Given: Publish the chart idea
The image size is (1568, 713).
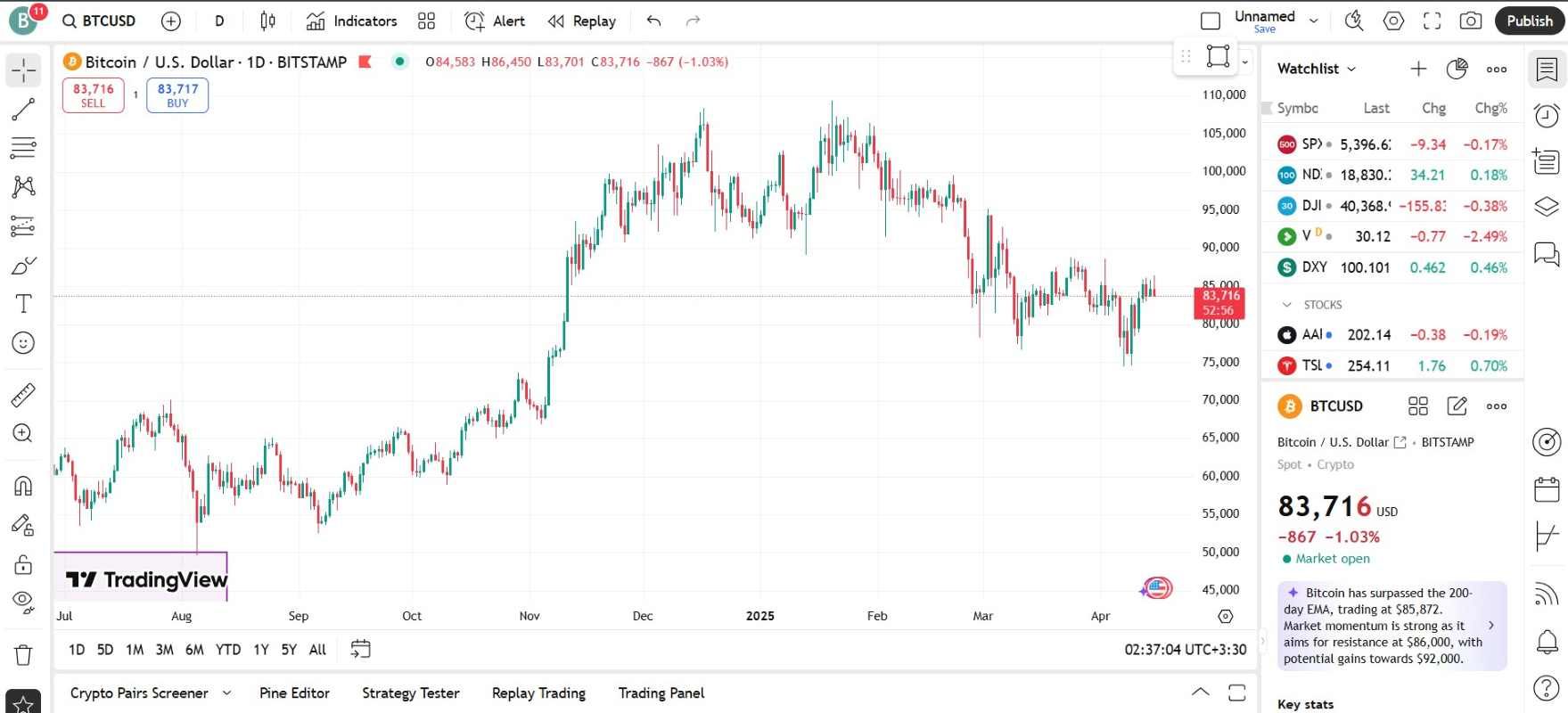Looking at the screenshot, I should coord(1530,20).
